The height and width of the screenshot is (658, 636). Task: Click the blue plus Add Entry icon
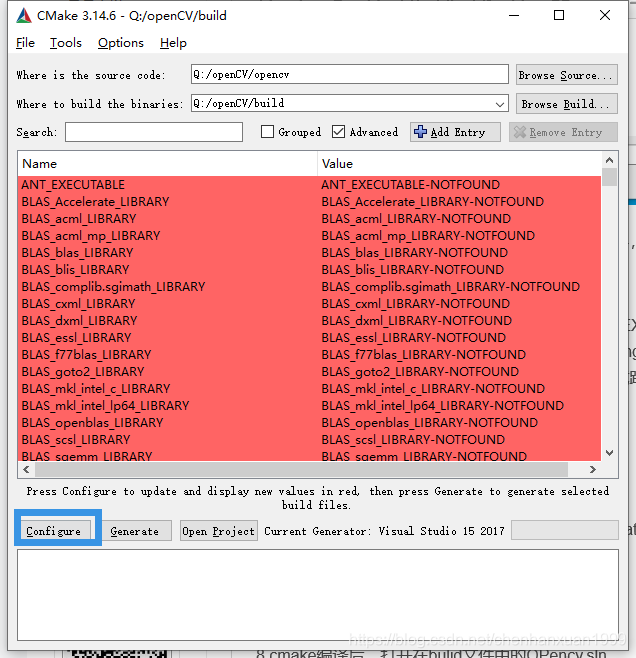click(420, 132)
